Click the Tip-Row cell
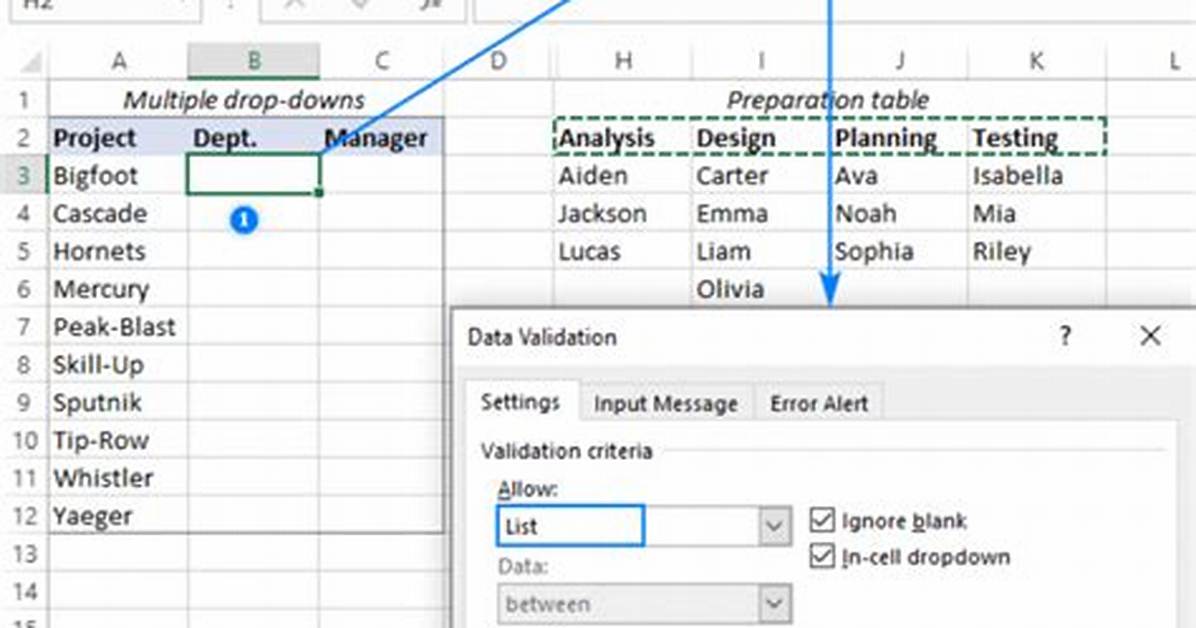This screenshot has width=1196, height=628. pos(118,440)
